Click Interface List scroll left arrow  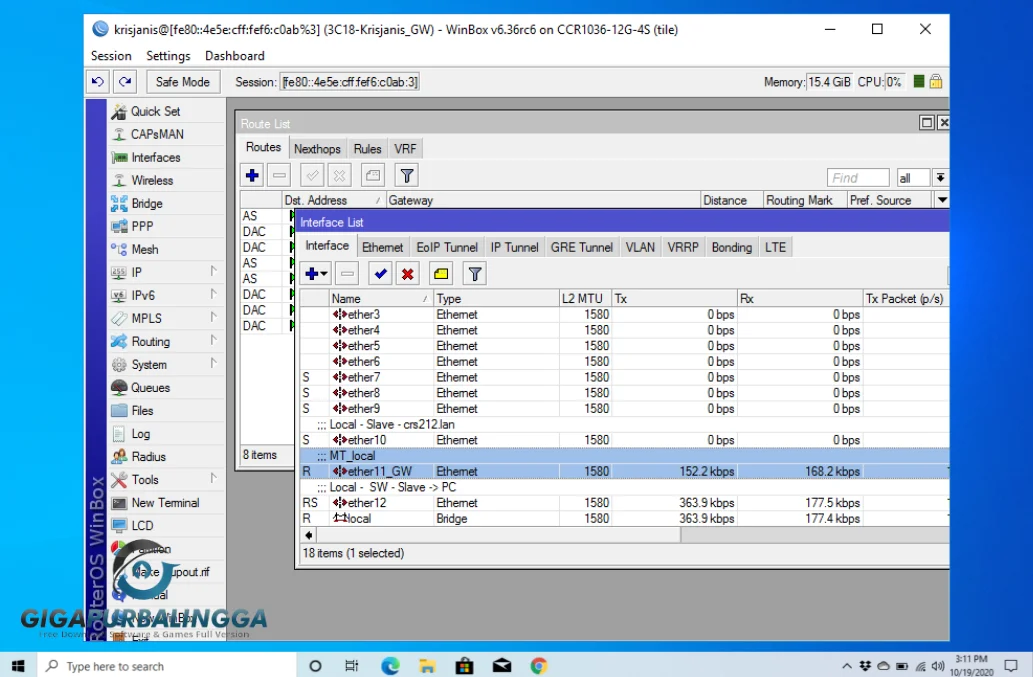coord(308,535)
